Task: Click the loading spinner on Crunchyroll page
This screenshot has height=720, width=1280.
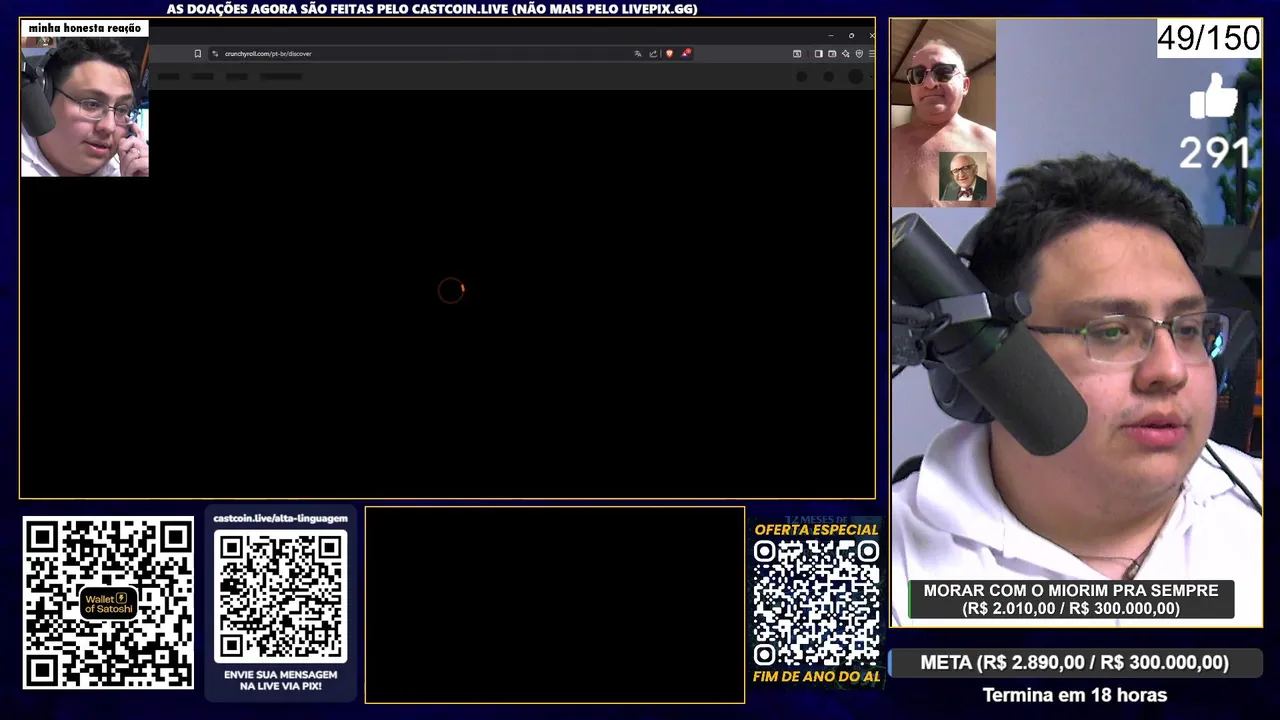Action: 451,290
